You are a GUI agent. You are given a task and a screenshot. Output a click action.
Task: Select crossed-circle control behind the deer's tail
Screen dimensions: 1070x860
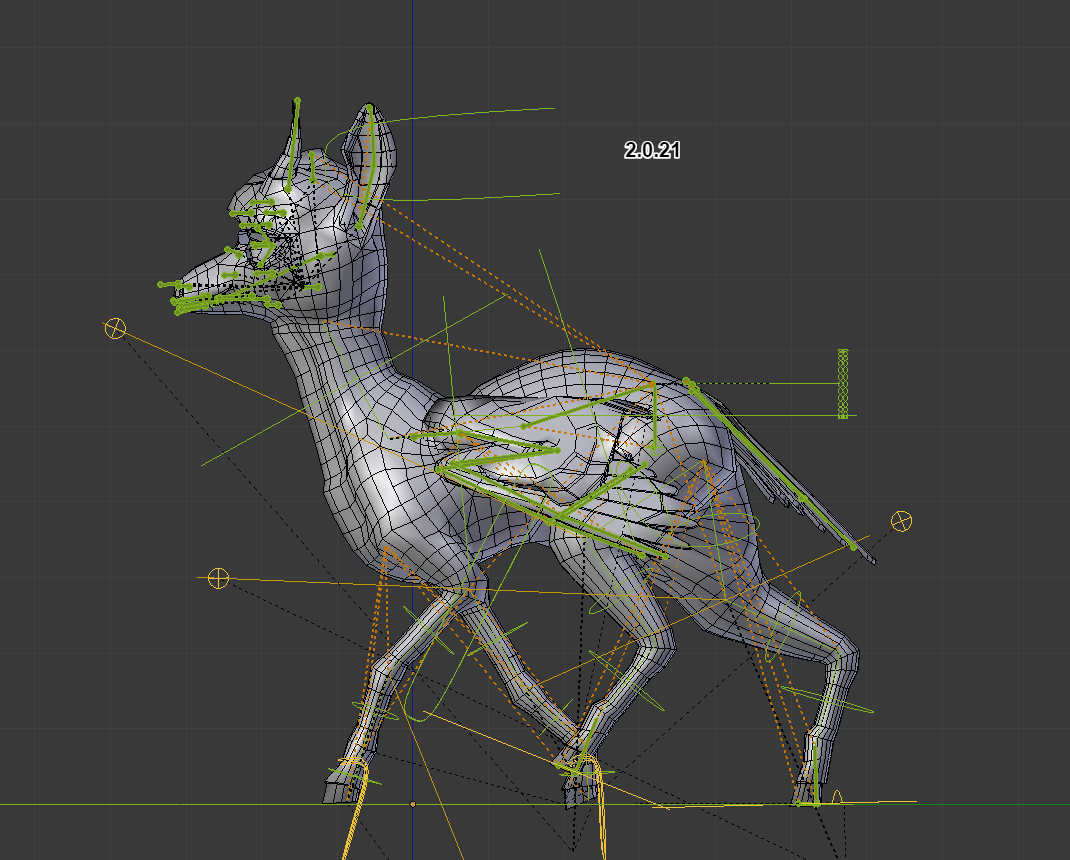(901, 521)
